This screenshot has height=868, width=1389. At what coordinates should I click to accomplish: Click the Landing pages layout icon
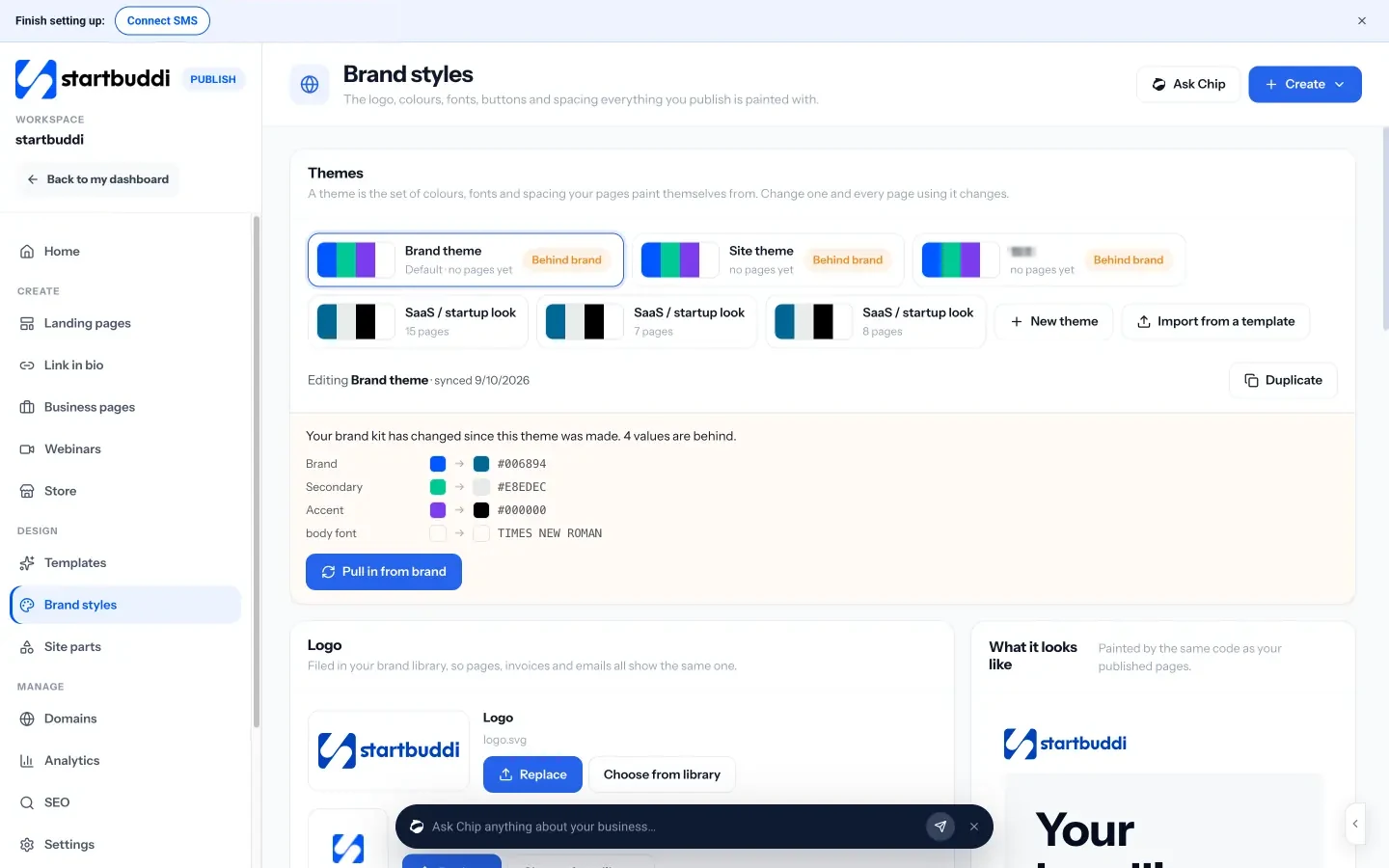27,324
